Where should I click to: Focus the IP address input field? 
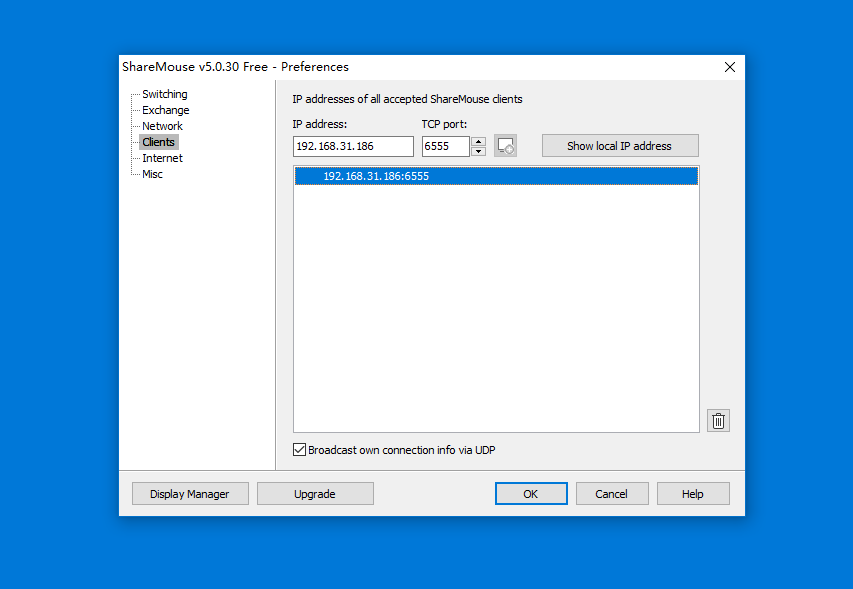click(x=353, y=146)
